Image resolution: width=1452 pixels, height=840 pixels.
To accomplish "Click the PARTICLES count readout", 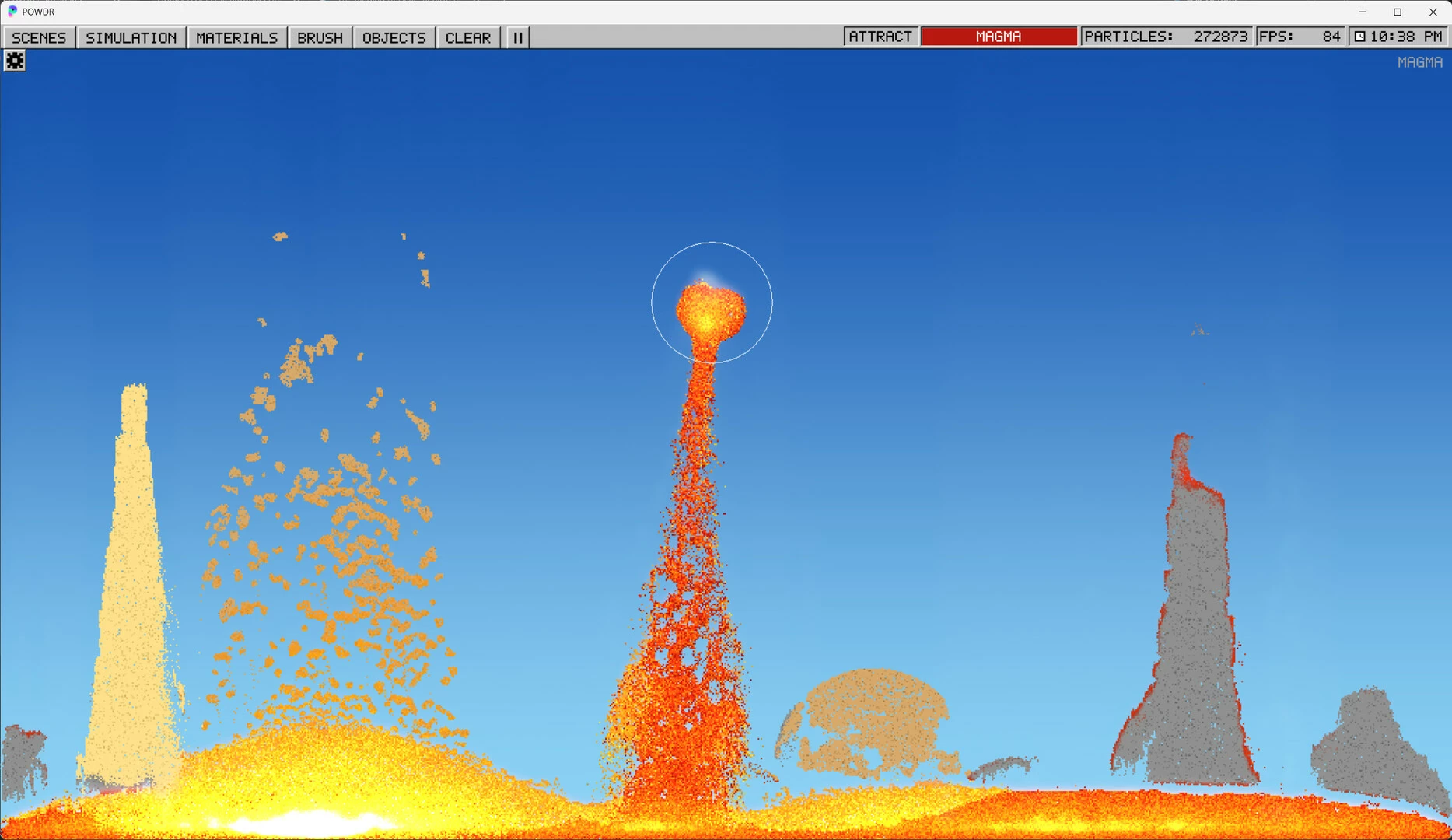I will (1167, 37).
